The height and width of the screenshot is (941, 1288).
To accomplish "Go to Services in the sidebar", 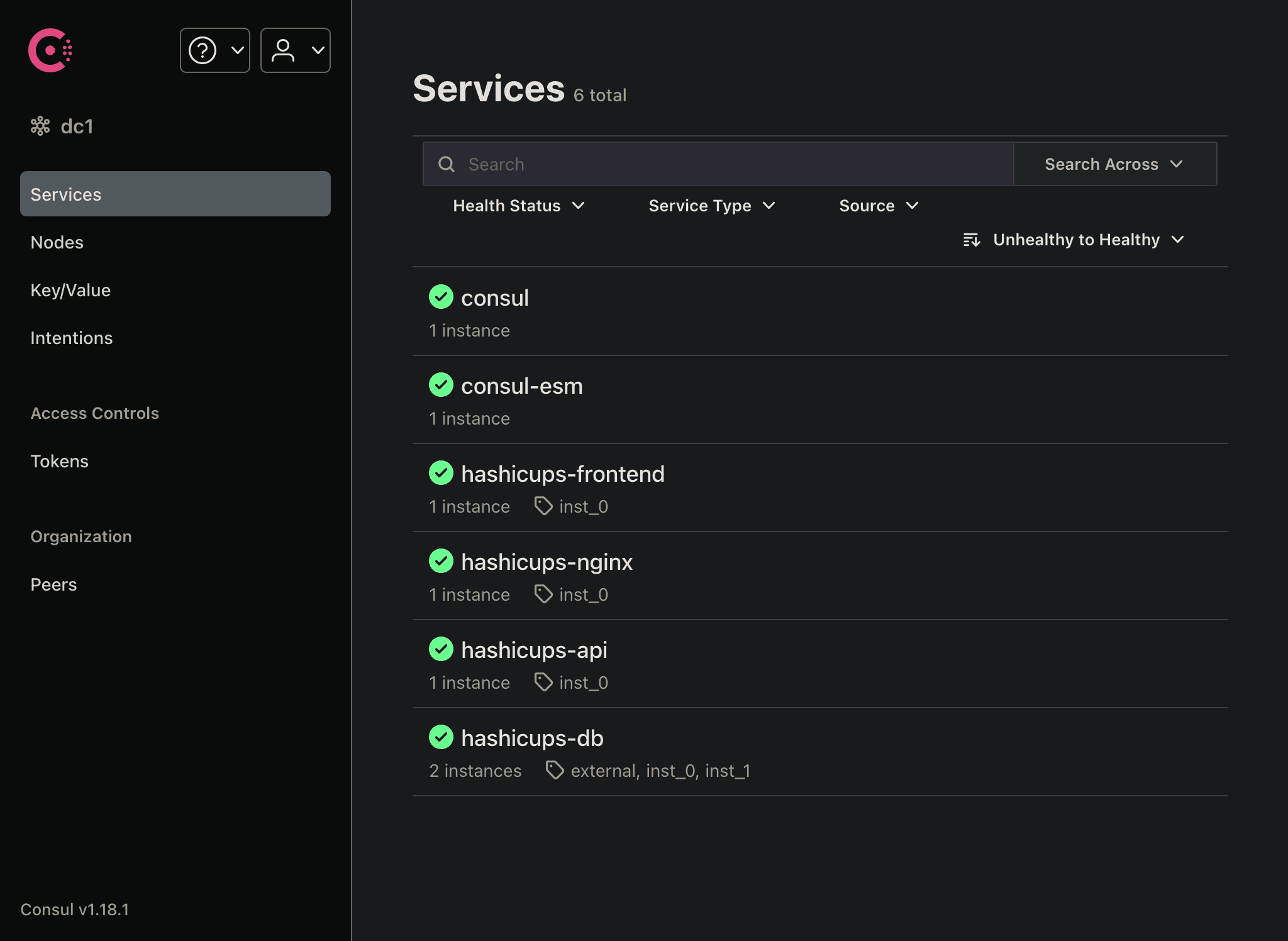I will click(175, 194).
